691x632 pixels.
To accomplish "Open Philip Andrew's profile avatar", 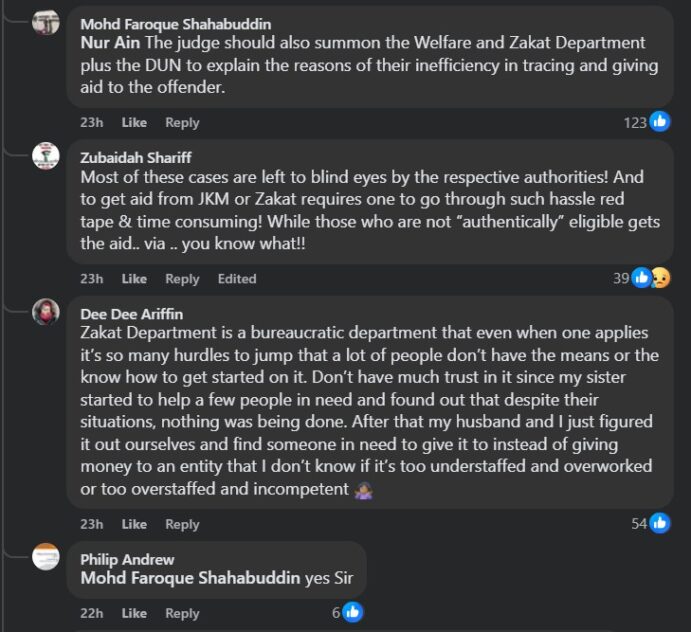I will coord(46,557).
